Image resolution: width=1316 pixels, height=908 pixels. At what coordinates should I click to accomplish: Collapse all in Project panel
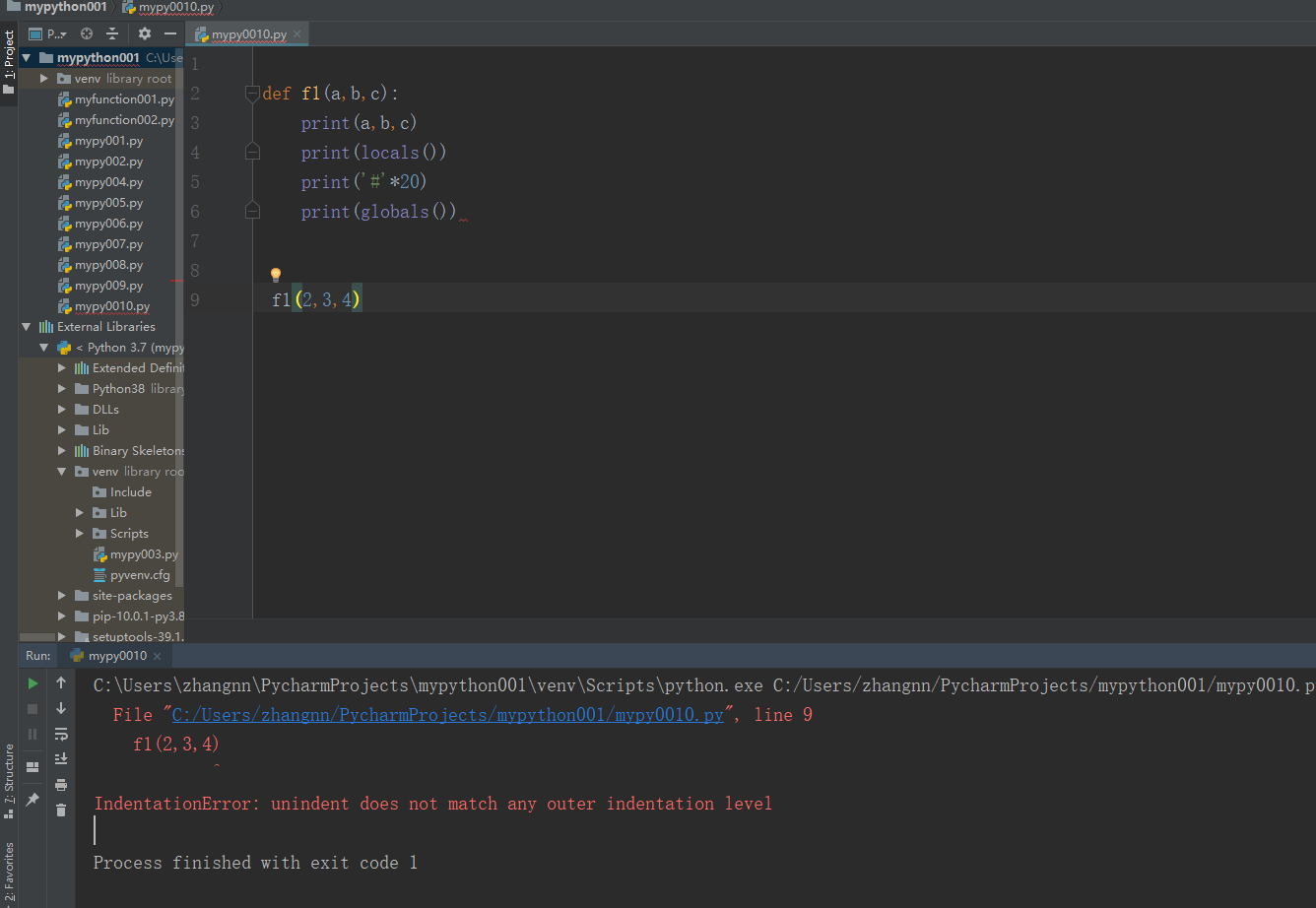click(x=112, y=33)
